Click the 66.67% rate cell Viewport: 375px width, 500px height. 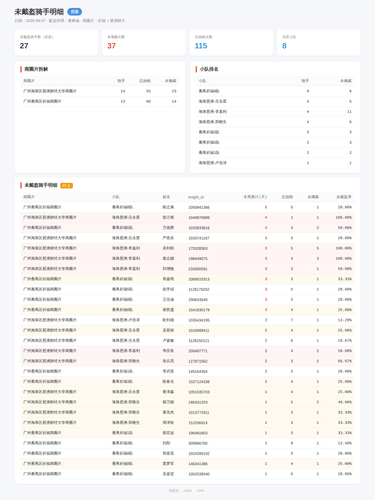click(x=345, y=361)
